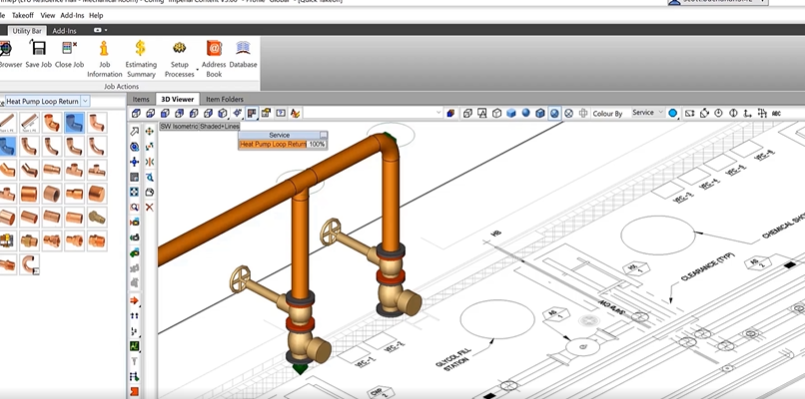Screen dimensions: 805x399
Task: Select the red X delete tool in the viewer sidebar
Action: (149, 207)
